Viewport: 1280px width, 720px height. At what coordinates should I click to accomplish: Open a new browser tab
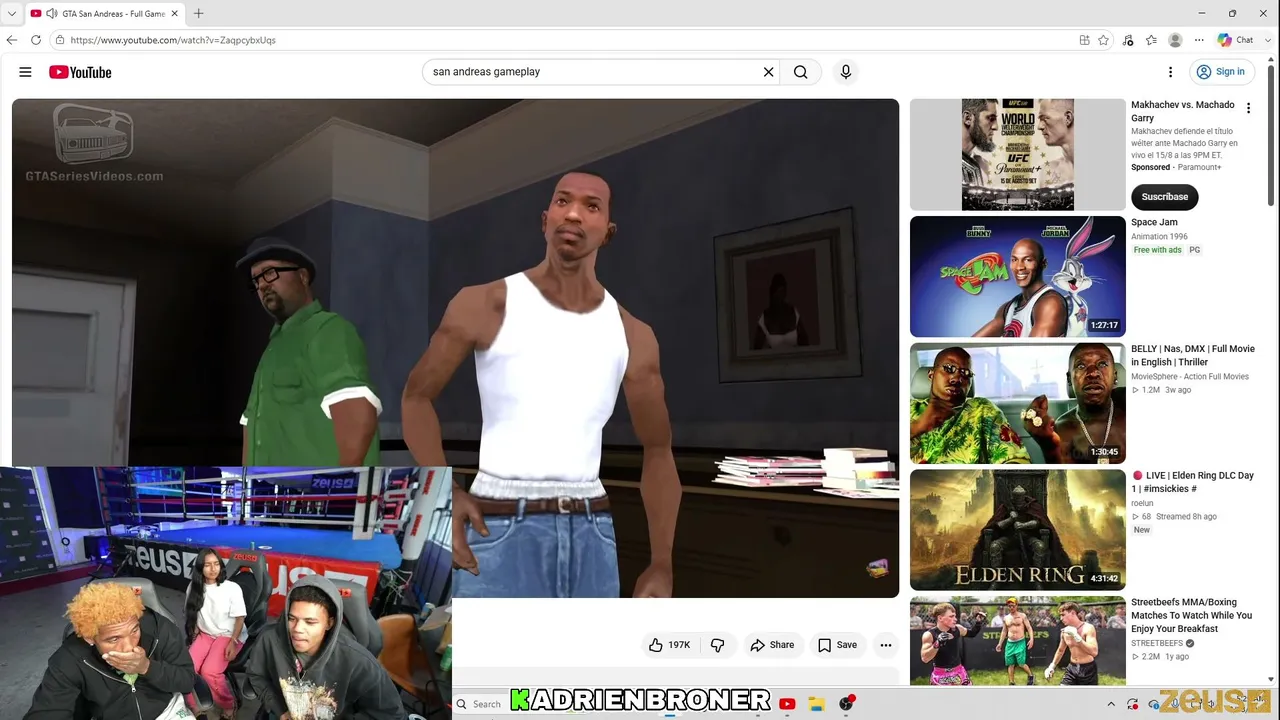pos(198,14)
